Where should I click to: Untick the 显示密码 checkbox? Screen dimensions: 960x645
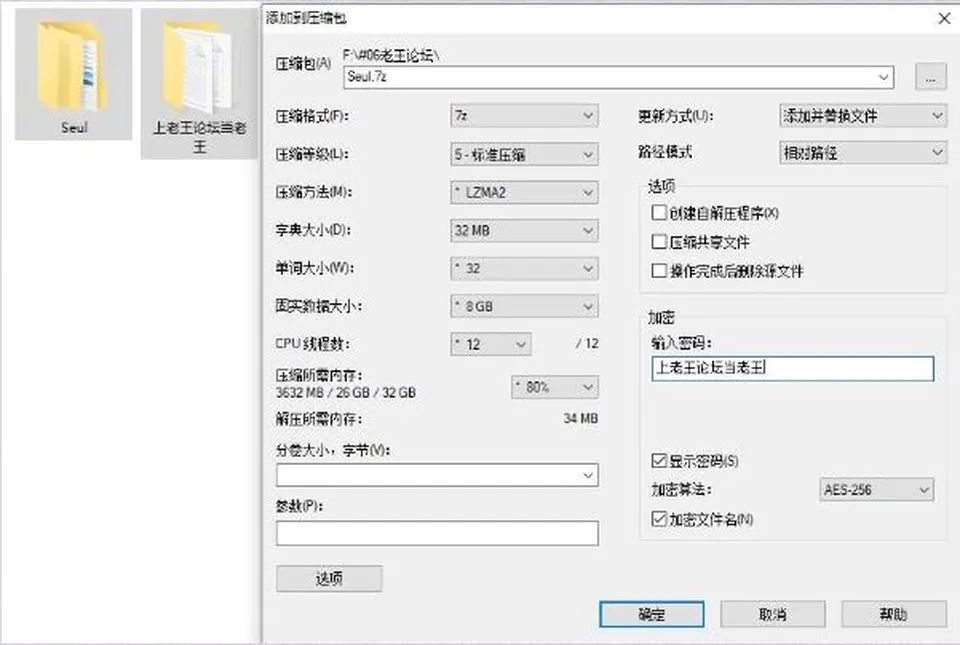[x=659, y=460]
